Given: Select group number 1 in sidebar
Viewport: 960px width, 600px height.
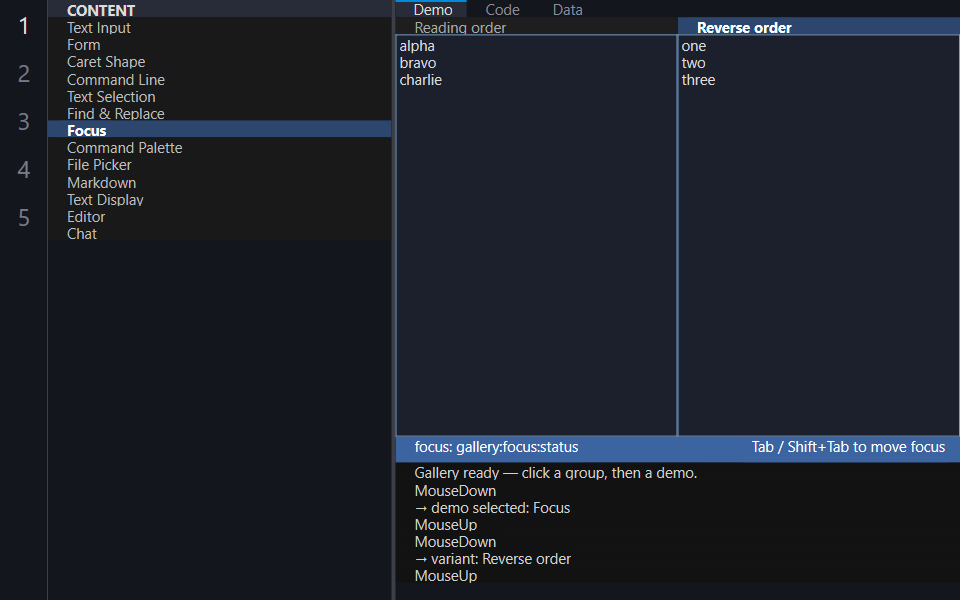Looking at the screenshot, I should (24, 26).
